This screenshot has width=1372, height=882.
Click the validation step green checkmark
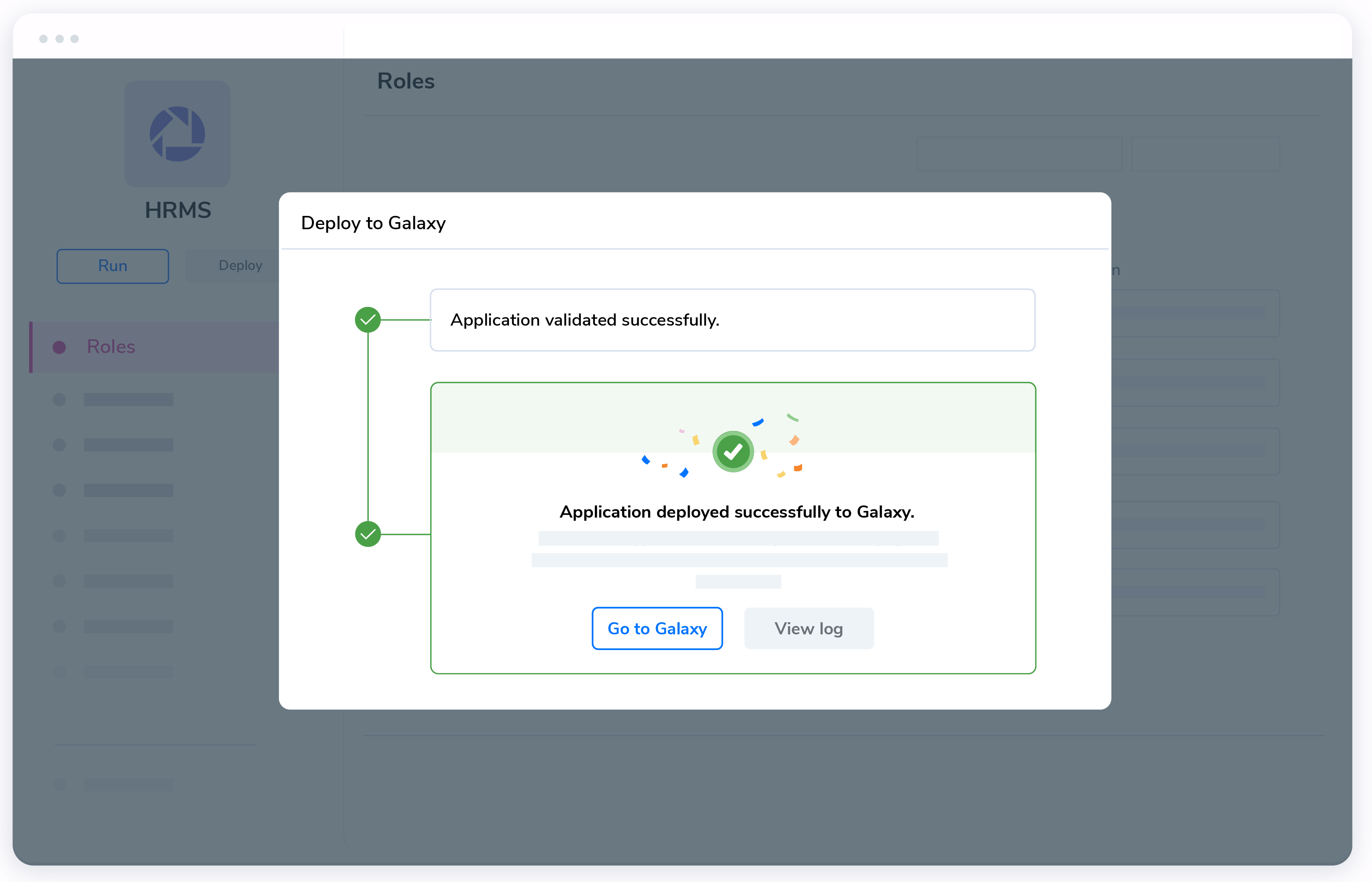tap(368, 320)
